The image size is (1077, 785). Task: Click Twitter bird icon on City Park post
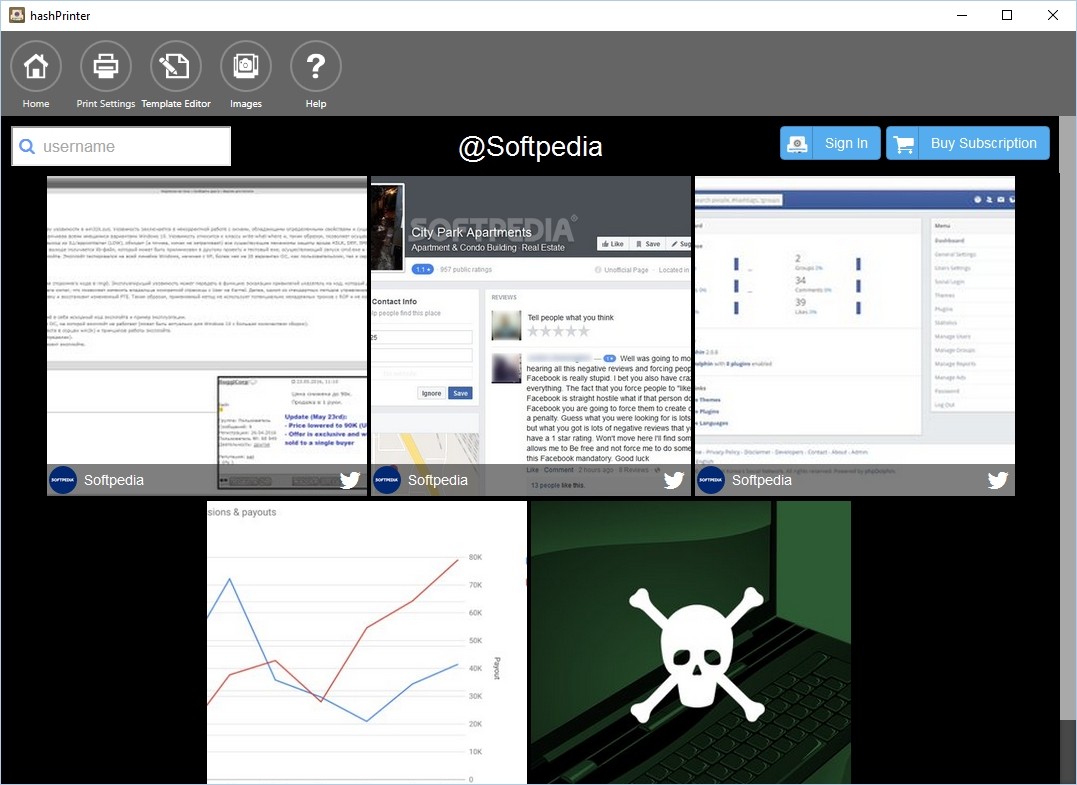(674, 480)
